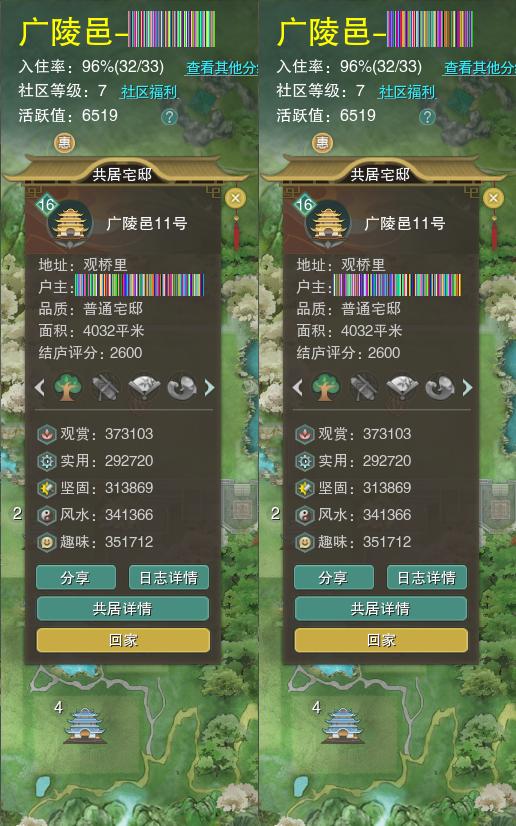Show next icons with right arrow in right panel
This screenshot has height=826, width=516.
point(467,388)
